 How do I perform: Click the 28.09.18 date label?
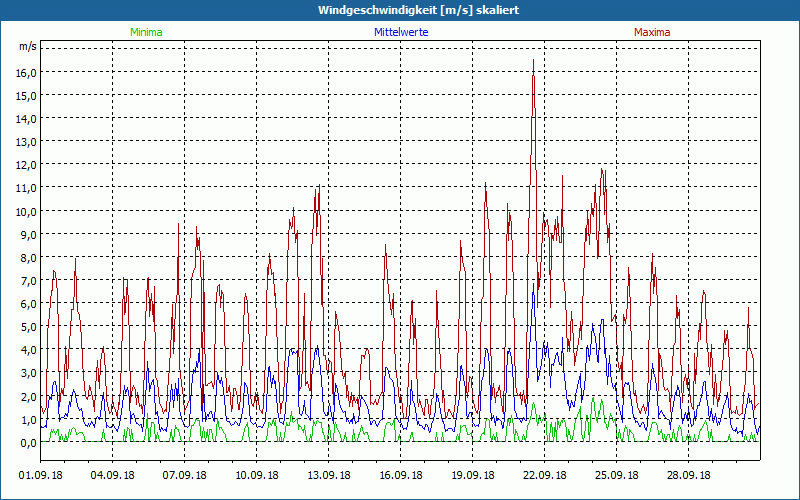tap(688, 475)
